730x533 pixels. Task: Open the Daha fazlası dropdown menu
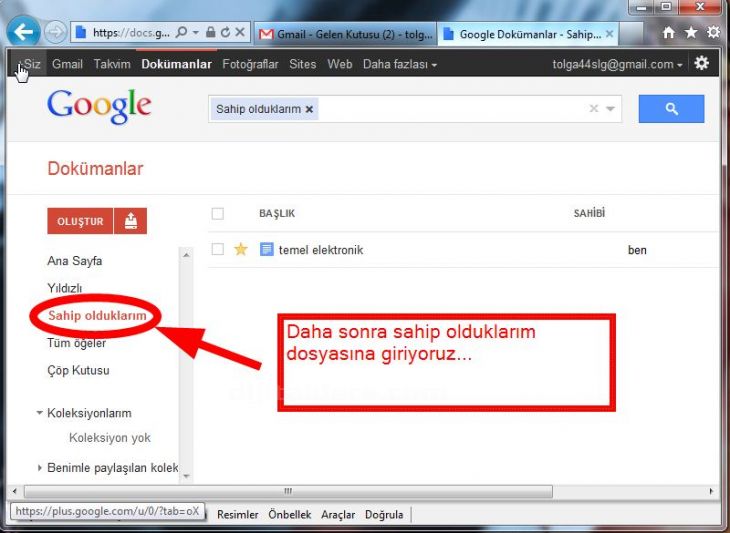(x=399, y=64)
